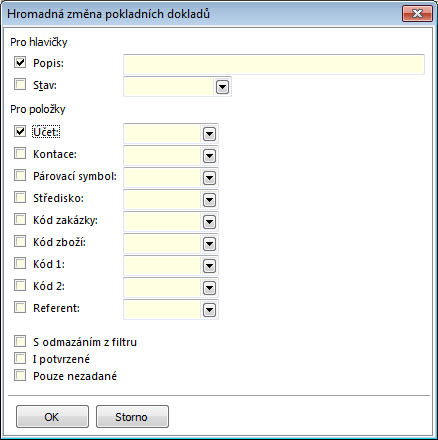Expand the Účet dropdown arrow
This screenshot has width=438, height=440.
(209, 134)
